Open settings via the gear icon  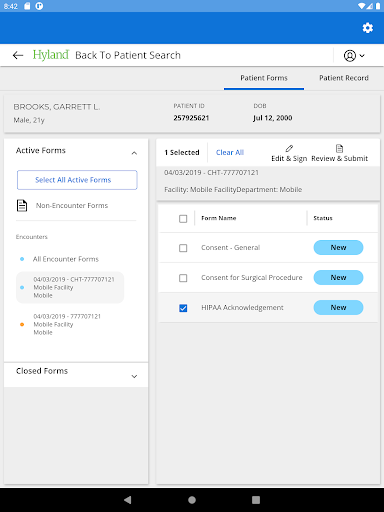pyautogui.click(x=368, y=28)
